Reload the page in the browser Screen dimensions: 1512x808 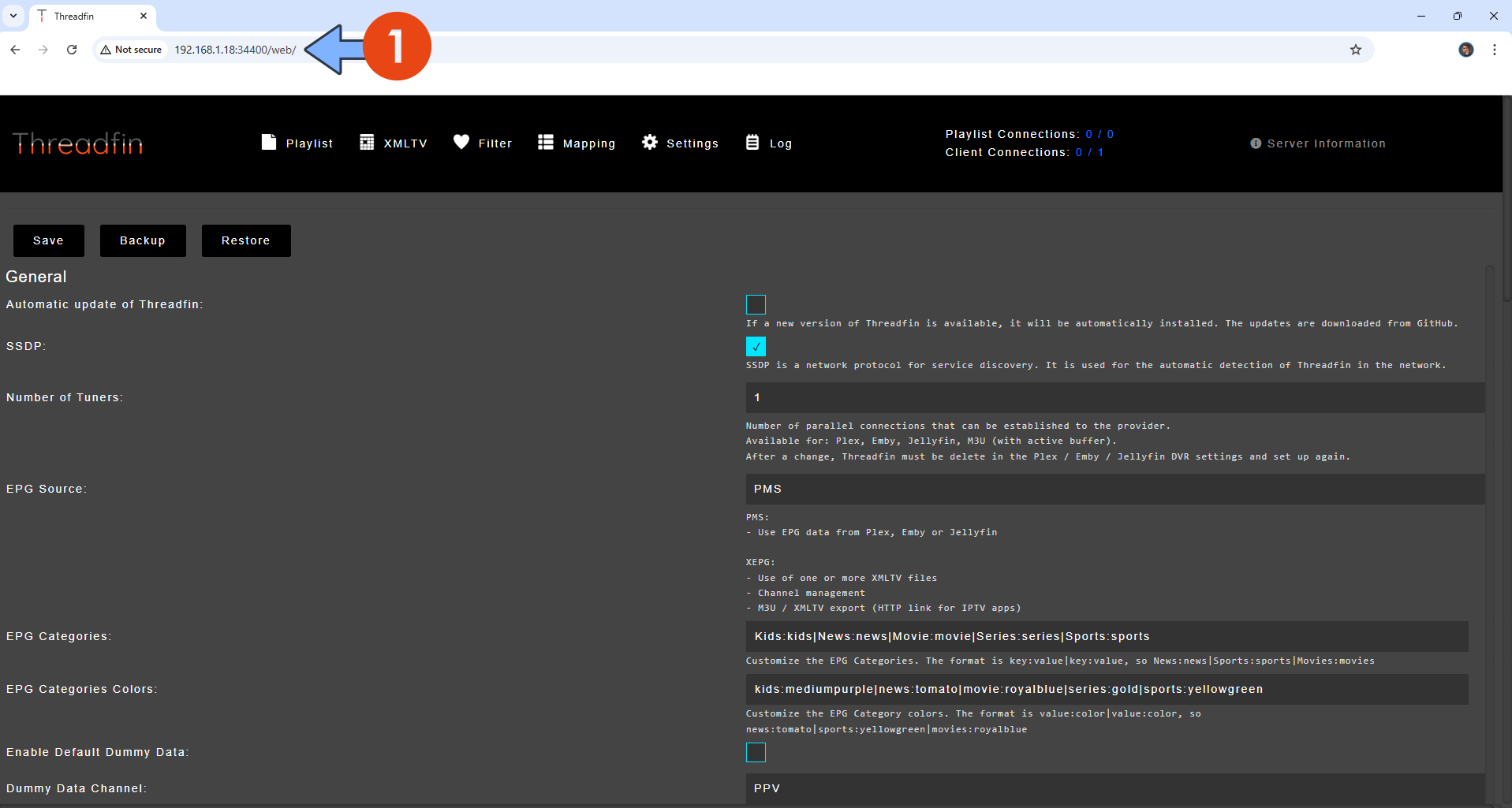(72, 50)
